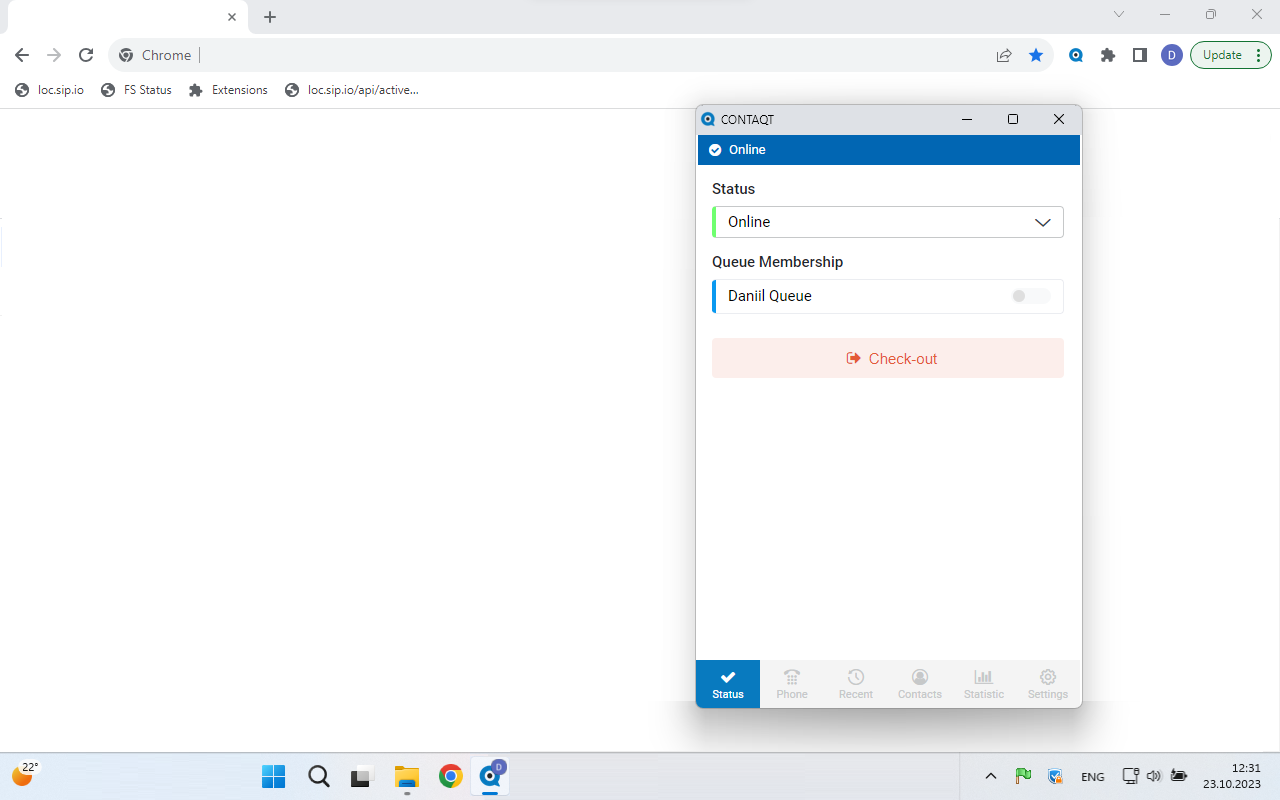Viewport: 1280px width, 800px height.
Task: Toggle the Chrome bookmarks star
Action: tap(1036, 55)
